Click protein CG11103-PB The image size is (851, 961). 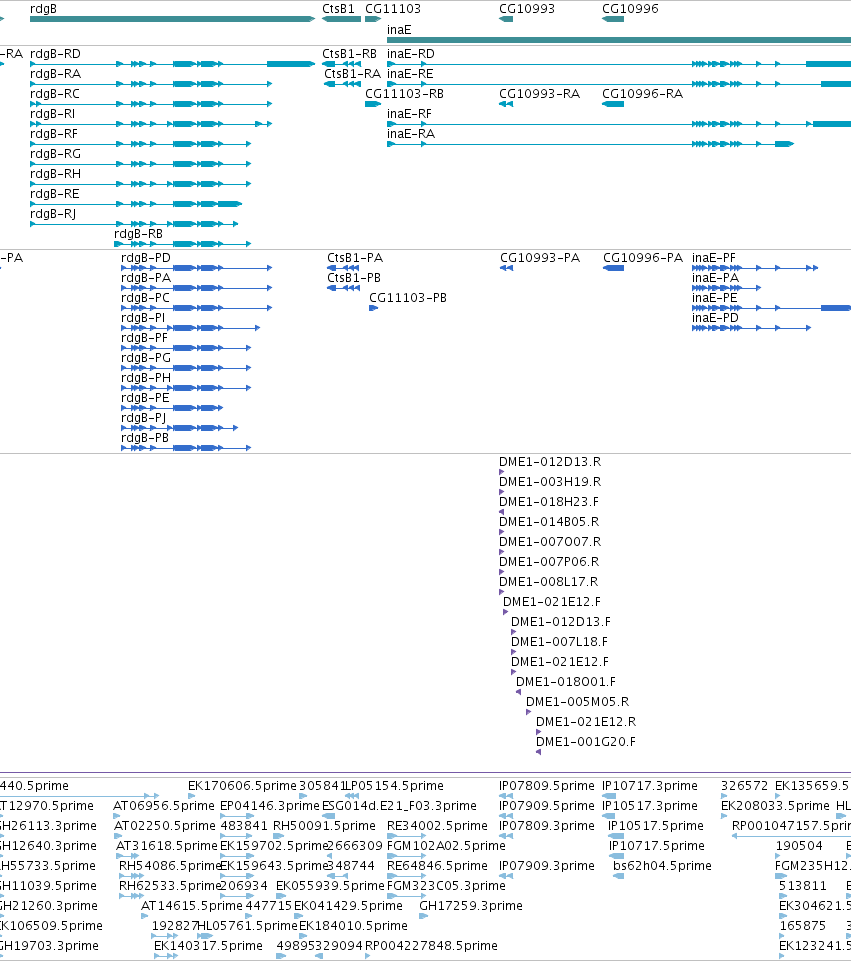(x=408, y=298)
